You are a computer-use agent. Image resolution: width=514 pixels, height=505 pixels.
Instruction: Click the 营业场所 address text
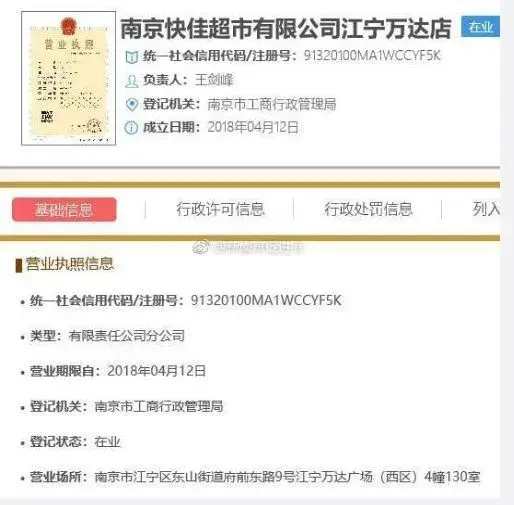coord(287,477)
